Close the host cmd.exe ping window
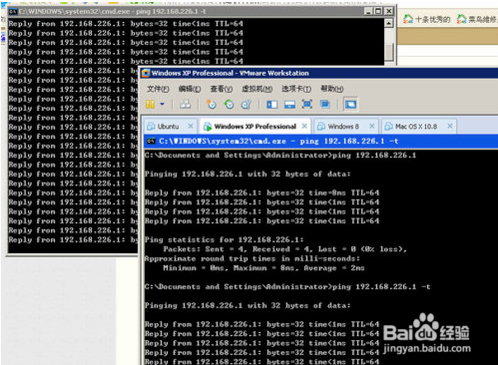498x365 pixels. coord(389,11)
